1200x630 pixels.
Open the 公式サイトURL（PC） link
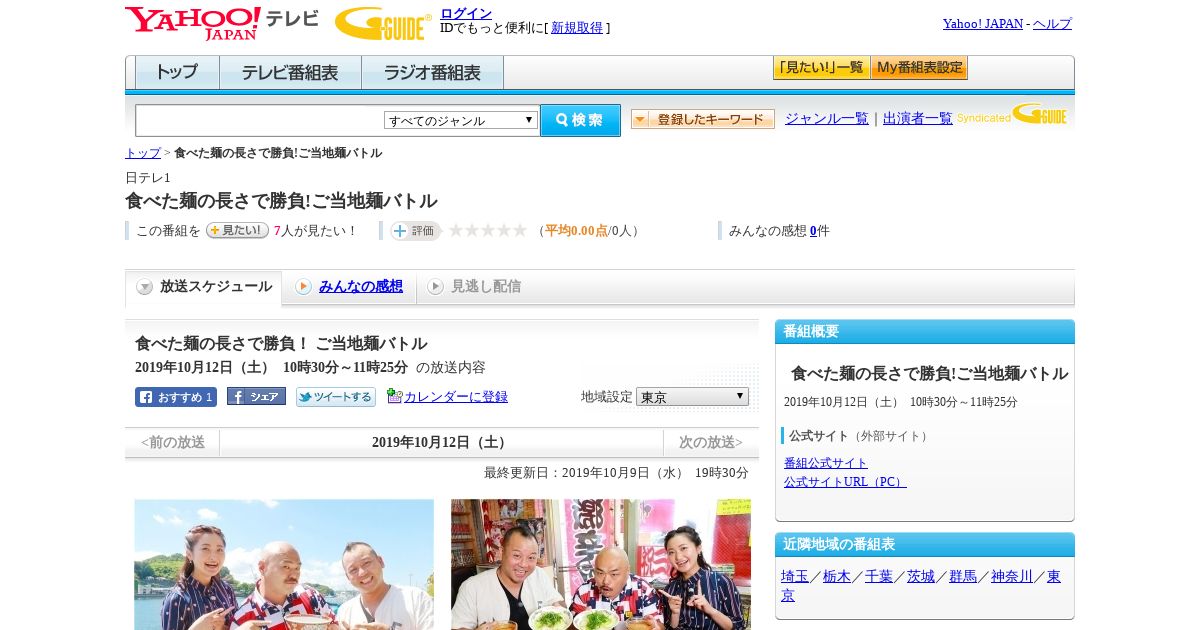point(845,482)
